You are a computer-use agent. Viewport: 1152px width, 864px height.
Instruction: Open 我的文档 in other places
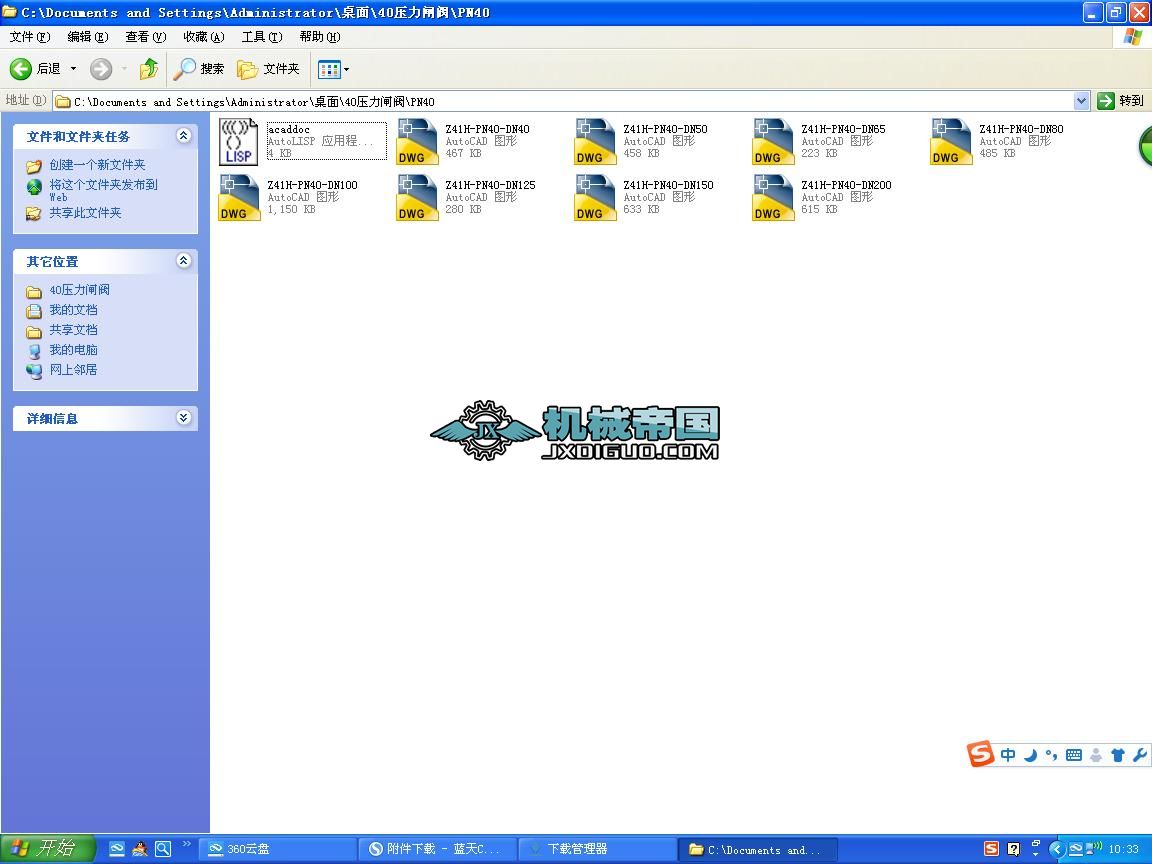click(x=73, y=310)
